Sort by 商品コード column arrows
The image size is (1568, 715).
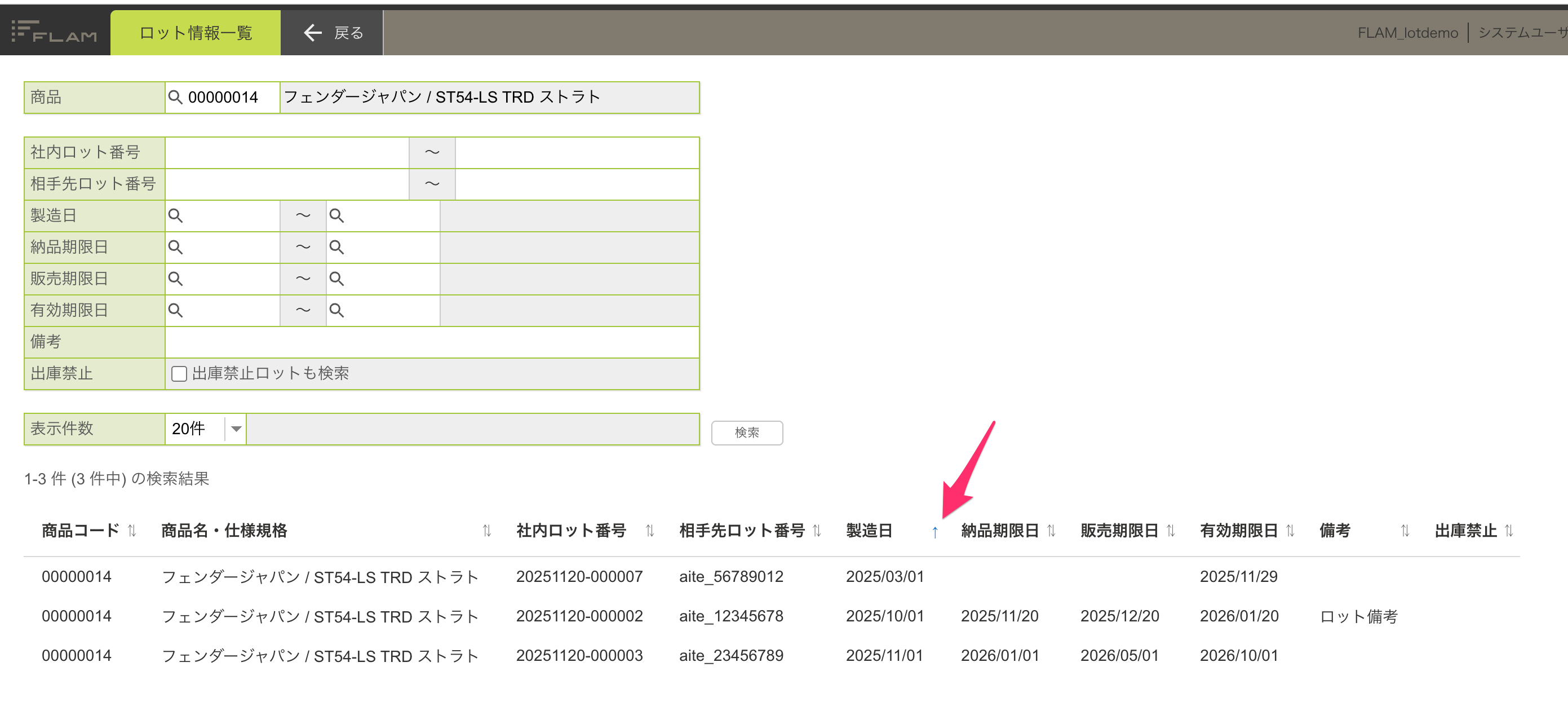132,531
